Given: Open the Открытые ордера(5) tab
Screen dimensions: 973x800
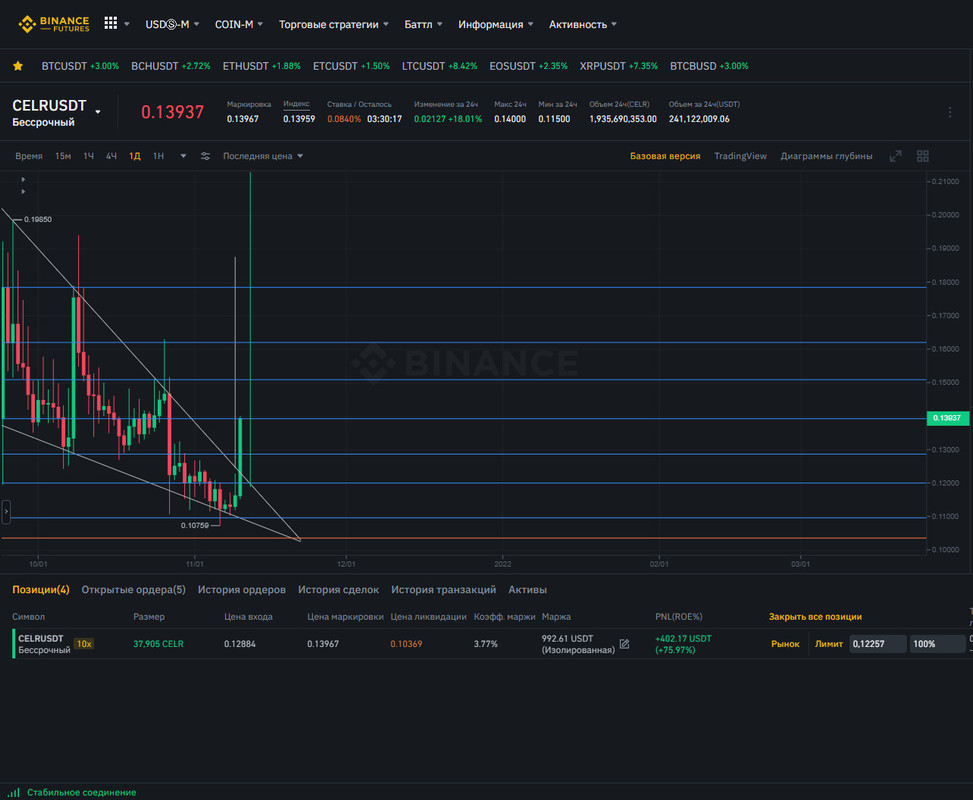Looking at the screenshot, I should coord(133,590).
